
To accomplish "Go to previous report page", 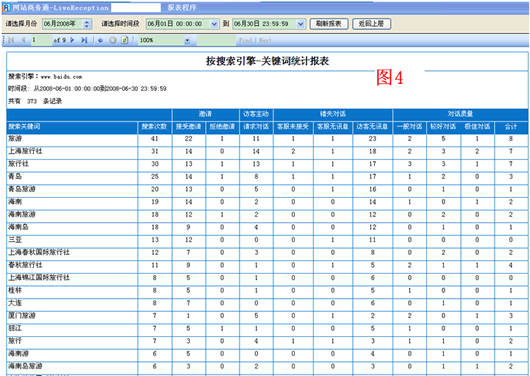I will point(23,40).
